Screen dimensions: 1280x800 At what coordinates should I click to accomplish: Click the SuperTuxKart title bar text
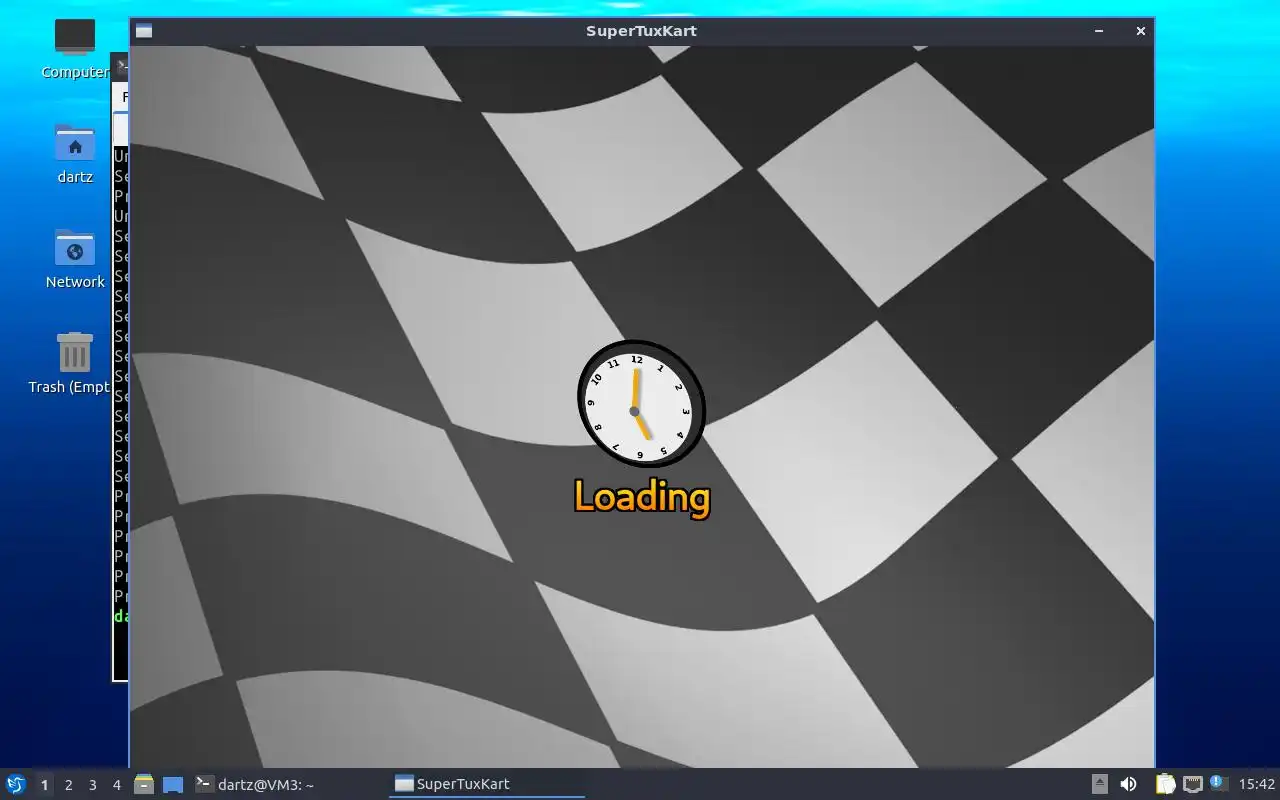[x=641, y=31]
